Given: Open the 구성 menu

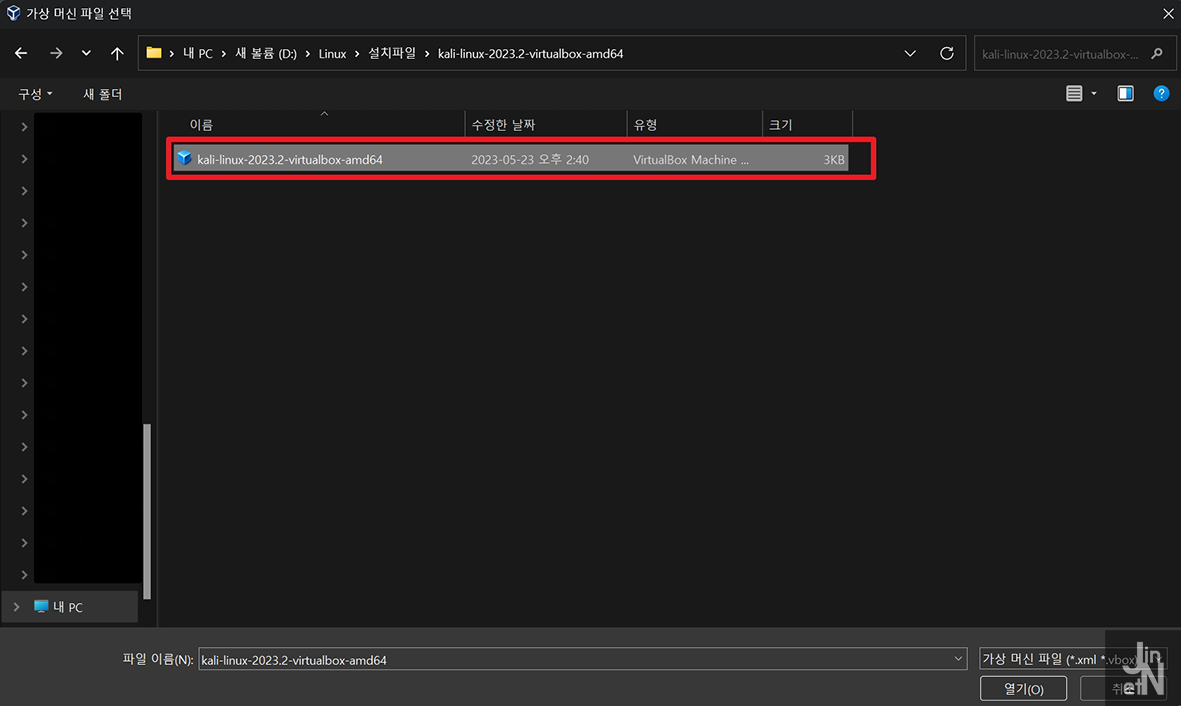Looking at the screenshot, I should [35, 94].
